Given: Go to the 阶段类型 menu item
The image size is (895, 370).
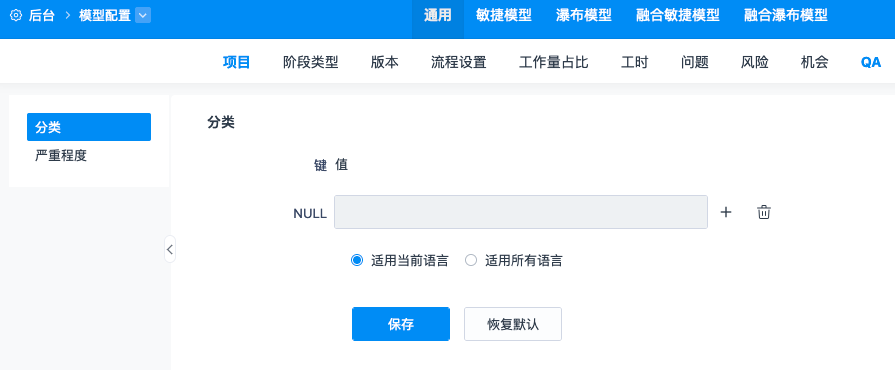Looking at the screenshot, I should point(311,62).
